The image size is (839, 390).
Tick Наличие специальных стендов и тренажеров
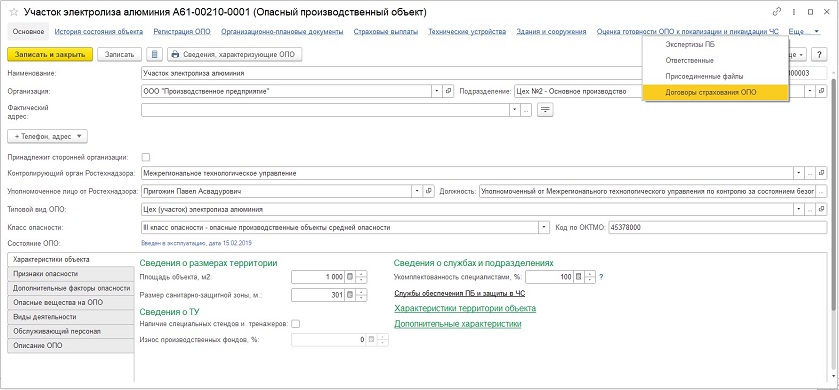[x=295, y=324]
